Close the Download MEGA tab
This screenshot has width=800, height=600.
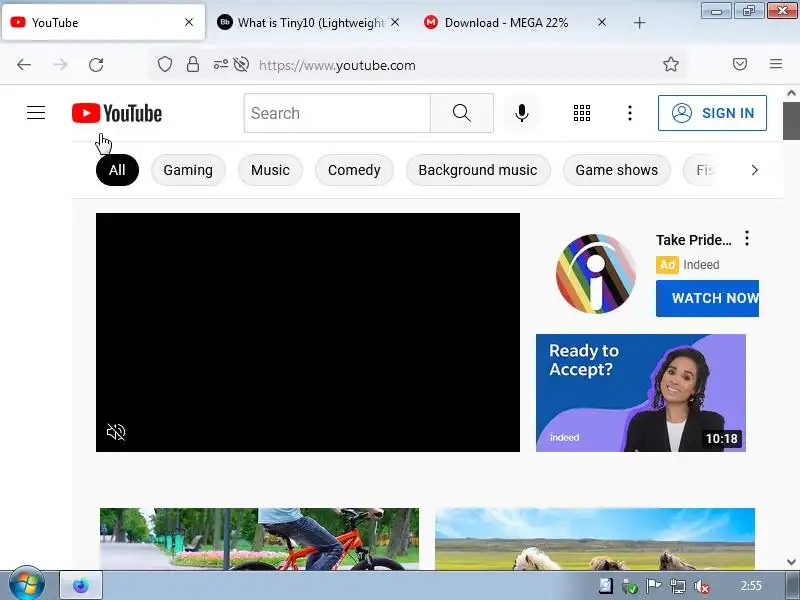[602, 22]
